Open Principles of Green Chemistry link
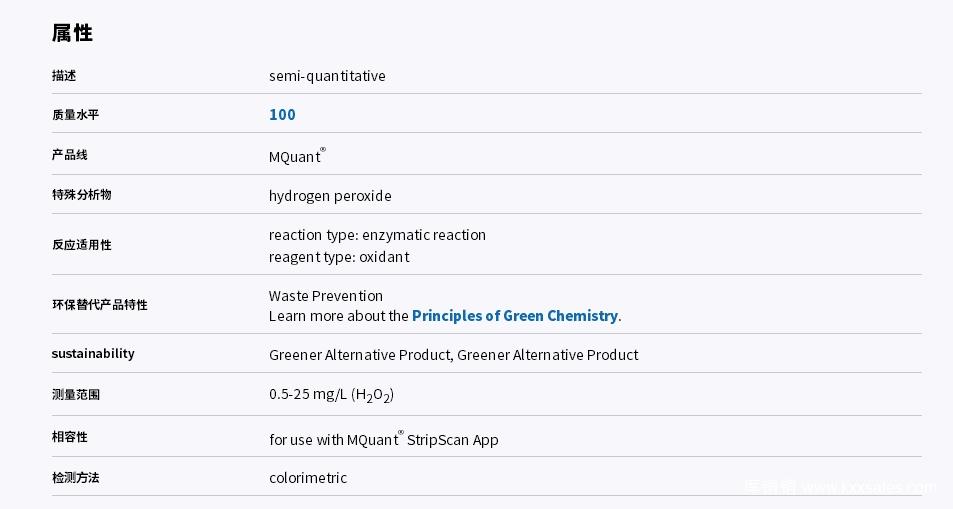The image size is (953, 509). (x=515, y=316)
